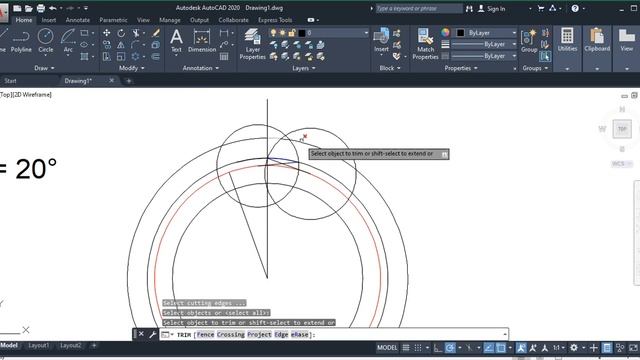The image size is (640, 360).
Task: Switch to the Start file tab
Action: [10, 81]
